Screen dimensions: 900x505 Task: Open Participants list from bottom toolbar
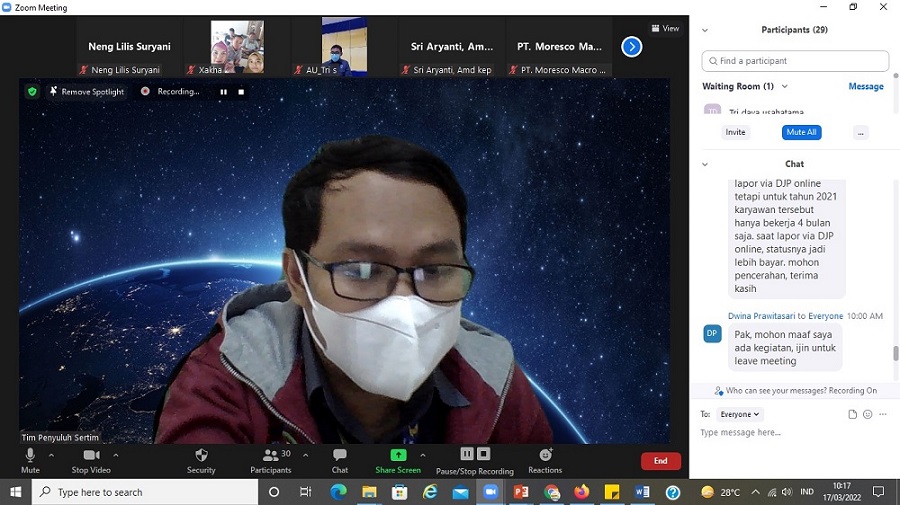coord(271,460)
